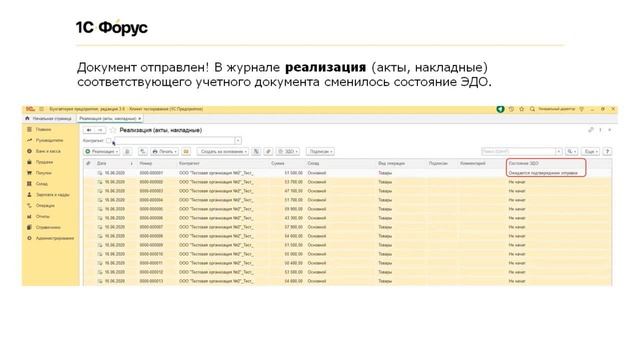
Task: Expand the ЭДО dropdown menu
Action: [x=288, y=151]
